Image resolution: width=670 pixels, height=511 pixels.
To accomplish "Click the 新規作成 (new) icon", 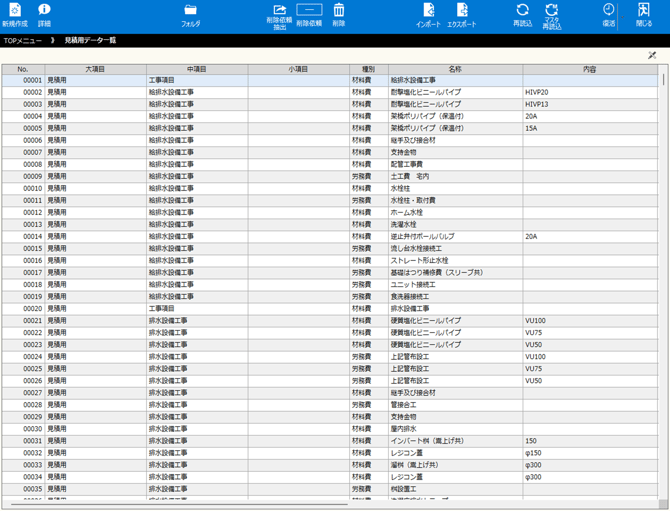I will pyautogui.click(x=15, y=10).
